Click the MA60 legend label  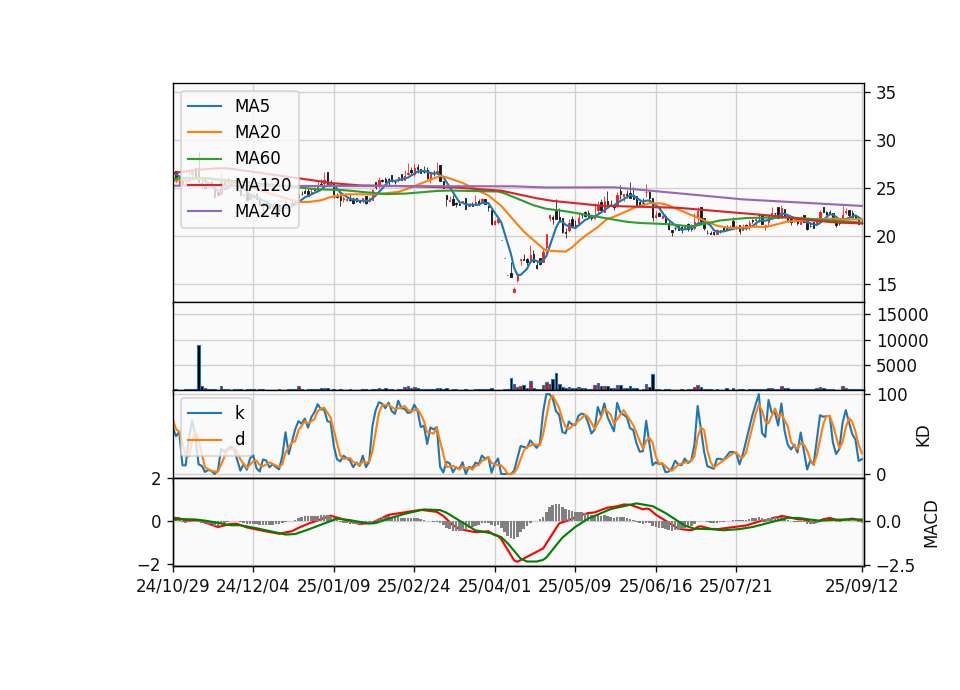pyautogui.click(x=257, y=159)
